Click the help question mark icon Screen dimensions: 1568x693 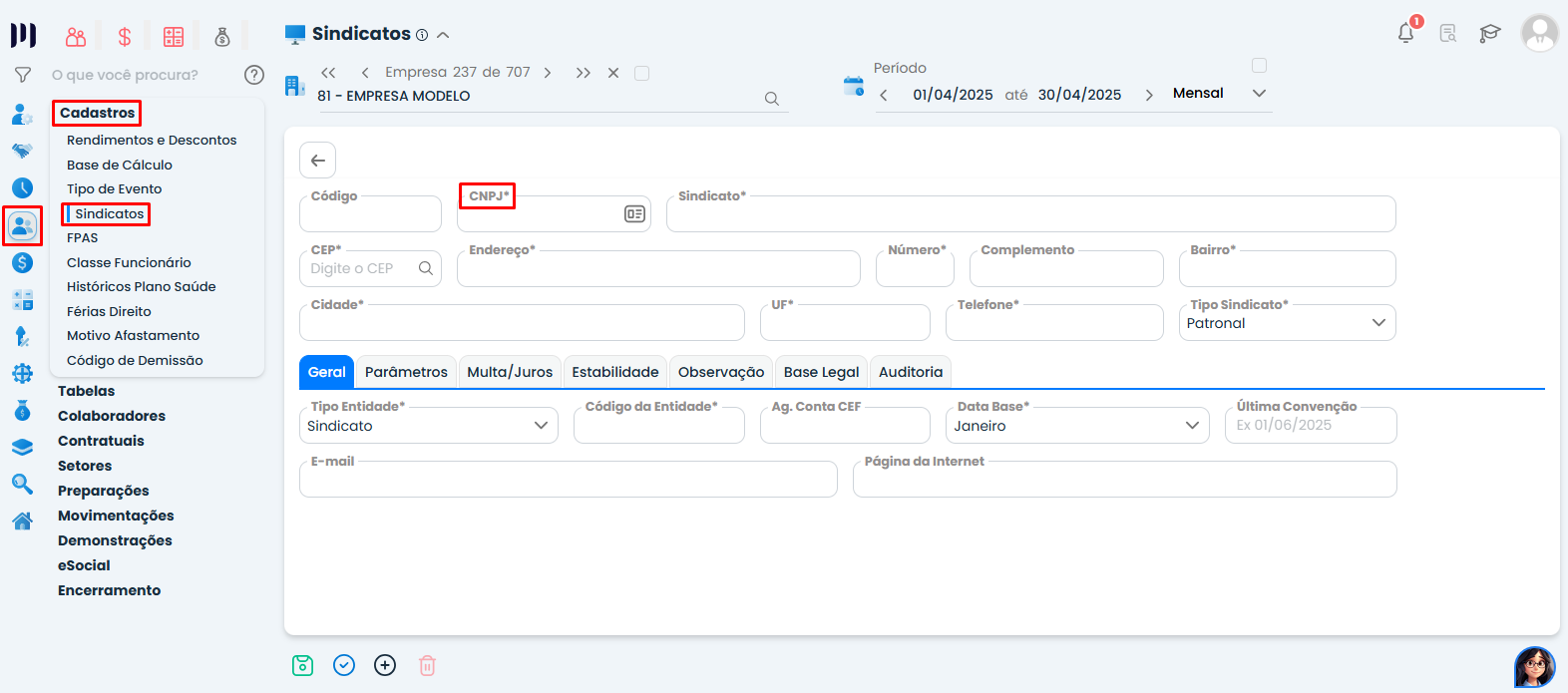point(254,75)
